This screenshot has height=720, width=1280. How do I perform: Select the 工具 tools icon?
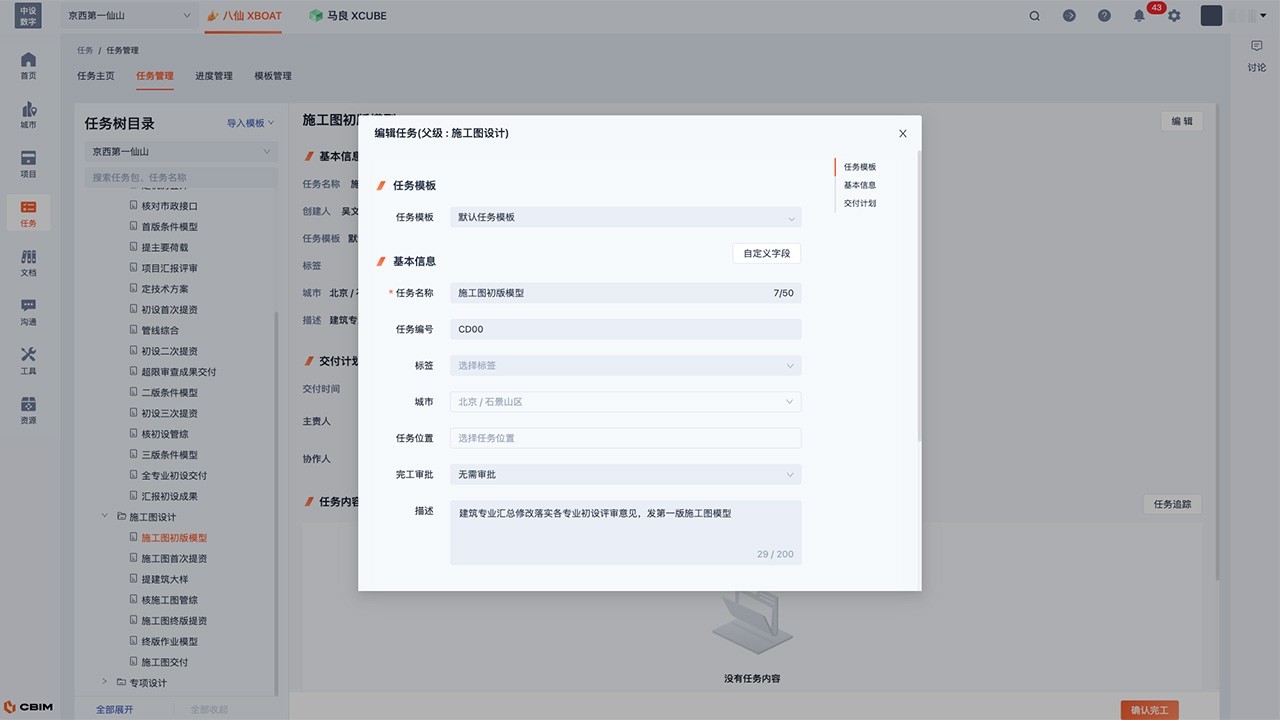pos(28,360)
